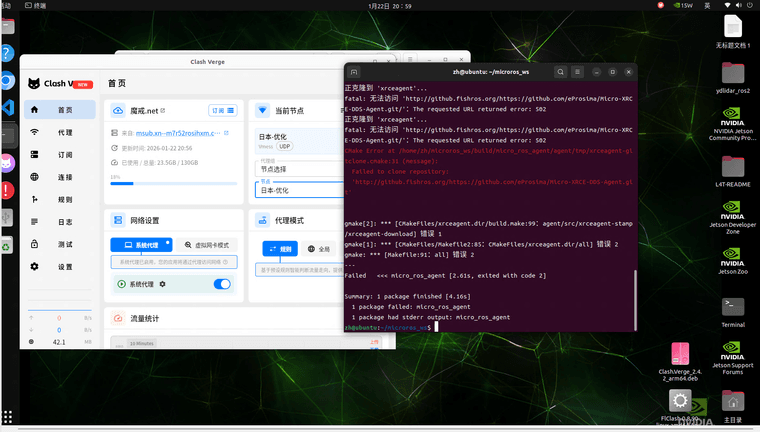
Task: Click the 当前节点 signal icon
Action: pyautogui.click(x=262, y=111)
